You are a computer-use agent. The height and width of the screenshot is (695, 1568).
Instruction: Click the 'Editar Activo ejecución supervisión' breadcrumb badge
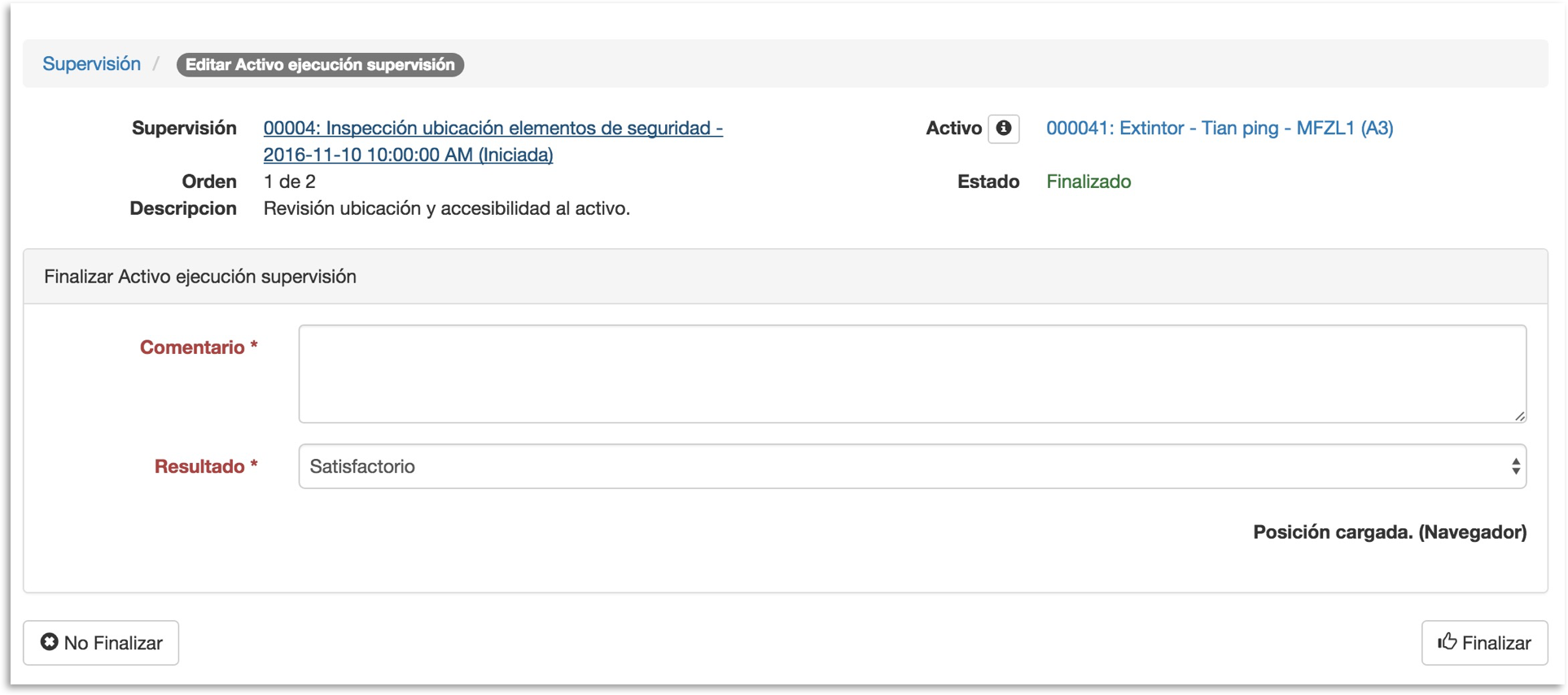[320, 65]
